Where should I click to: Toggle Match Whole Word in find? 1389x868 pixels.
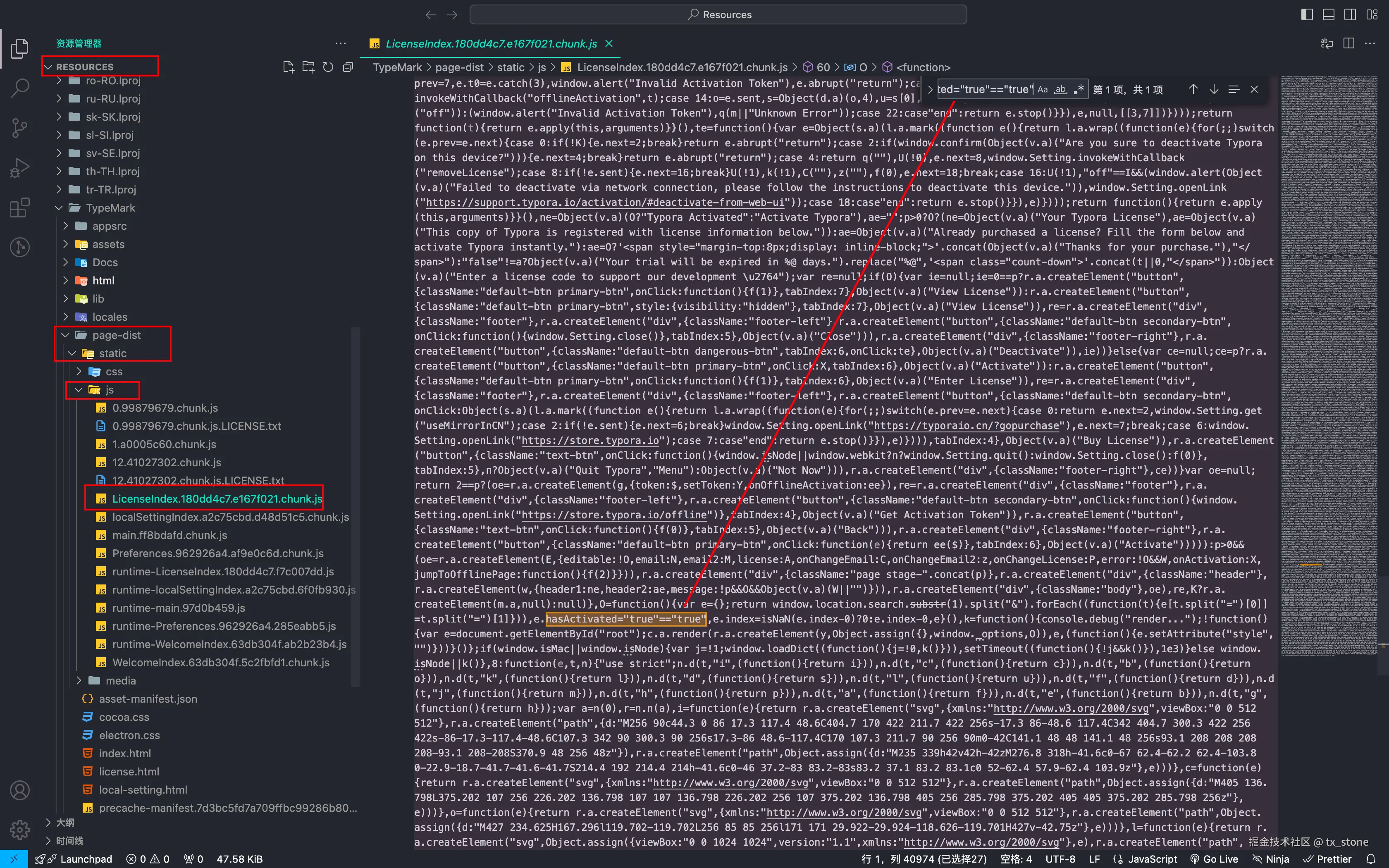pyautogui.click(x=1061, y=90)
